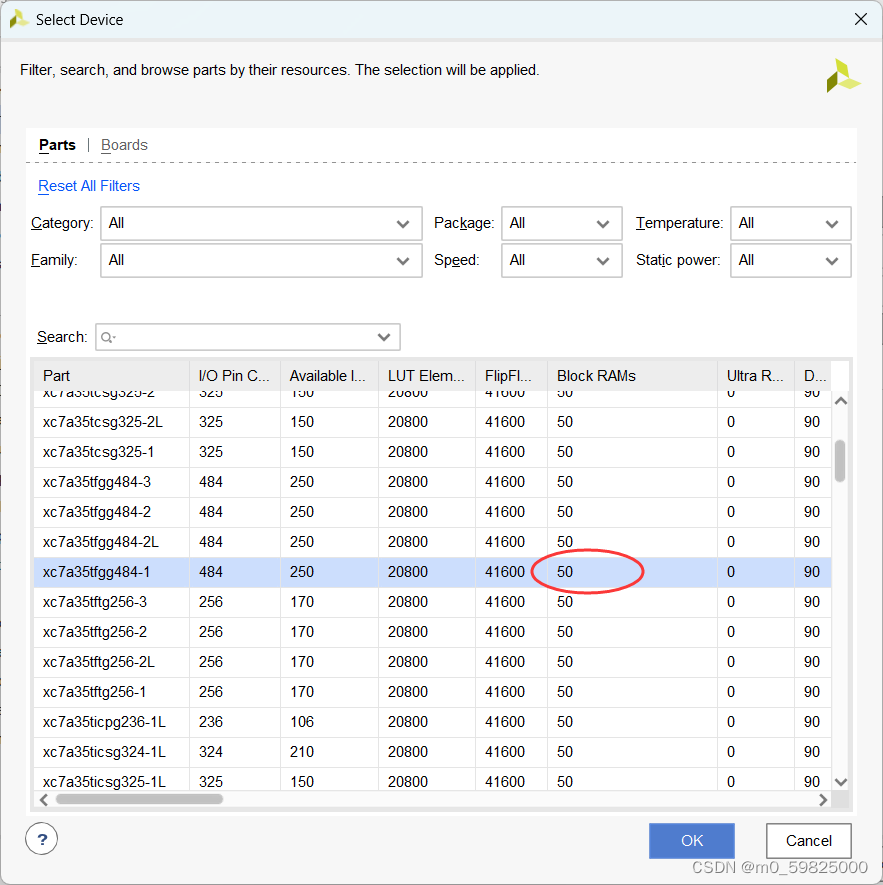Close the Select Device dialog
This screenshot has height=885, width=883.
(860, 19)
